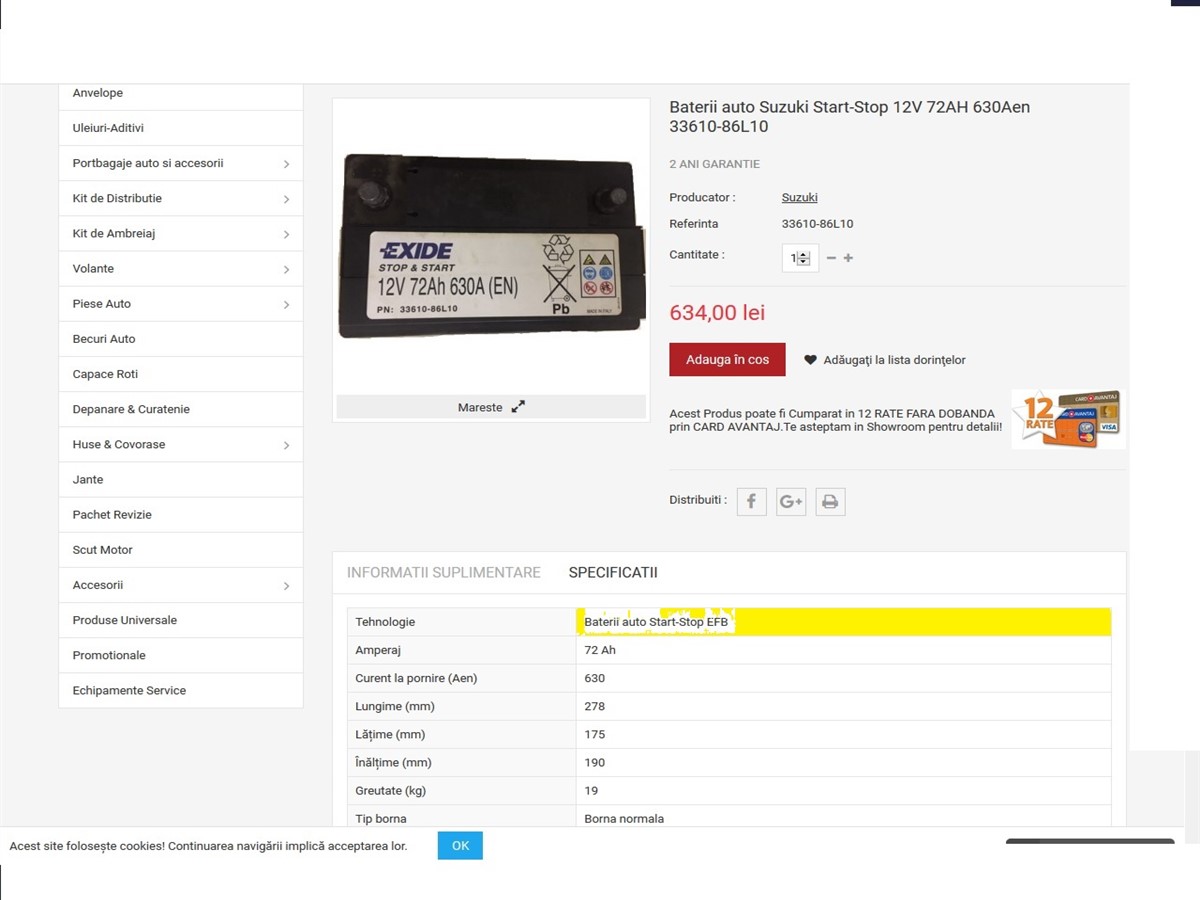Open the Capace Roti category

tap(105, 374)
